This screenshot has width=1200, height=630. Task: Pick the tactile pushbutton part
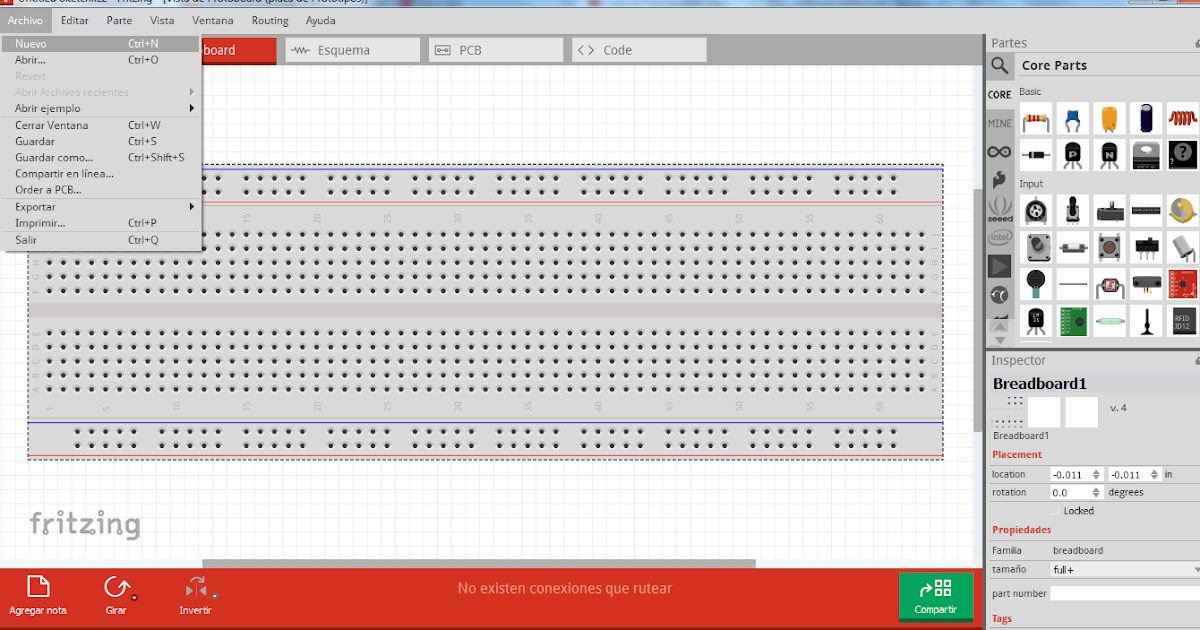(1109, 247)
